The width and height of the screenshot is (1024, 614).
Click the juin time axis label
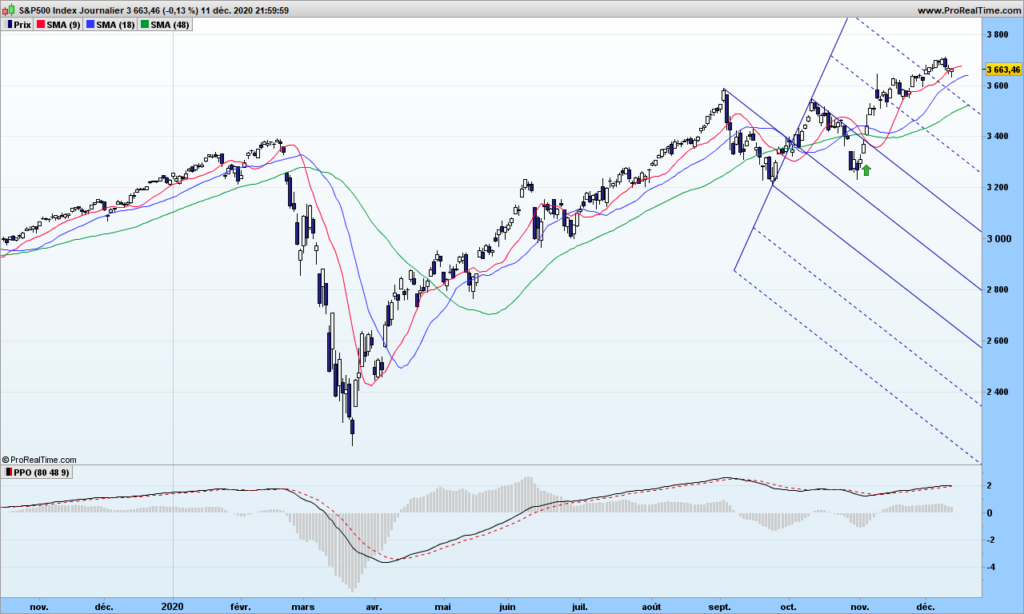pos(507,607)
